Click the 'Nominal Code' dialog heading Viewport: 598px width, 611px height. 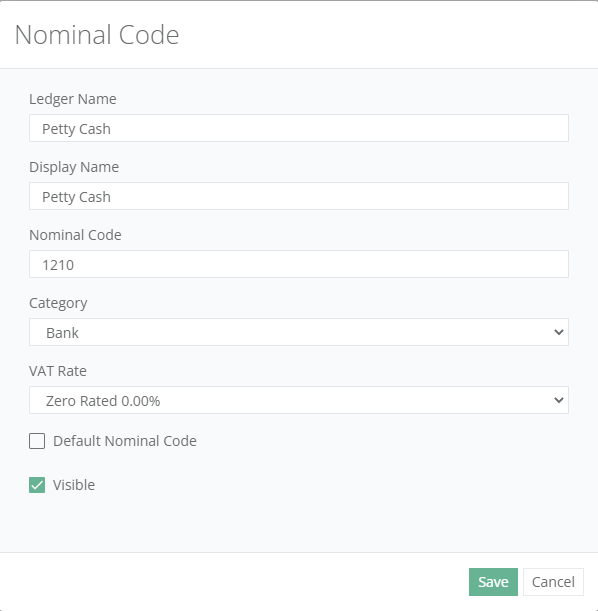[97, 35]
